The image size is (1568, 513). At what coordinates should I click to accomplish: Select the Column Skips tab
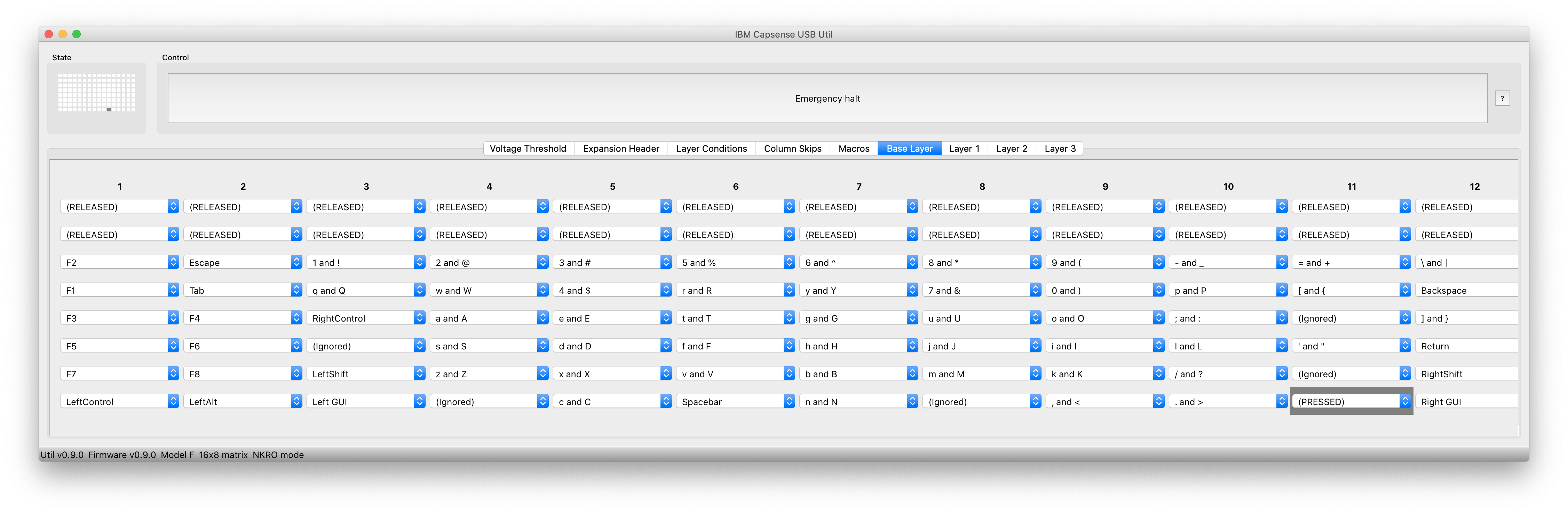pos(792,148)
